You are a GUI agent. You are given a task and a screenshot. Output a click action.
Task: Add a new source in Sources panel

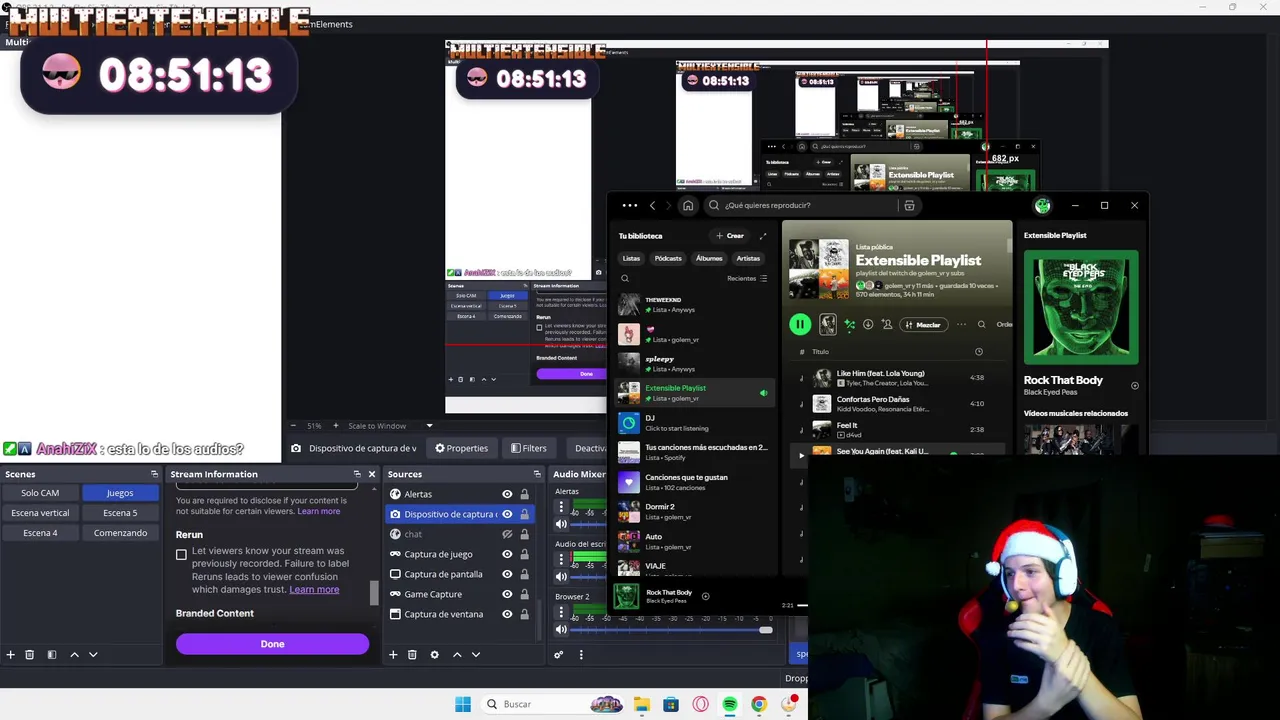pyautogui.click(x=393, y=655)
